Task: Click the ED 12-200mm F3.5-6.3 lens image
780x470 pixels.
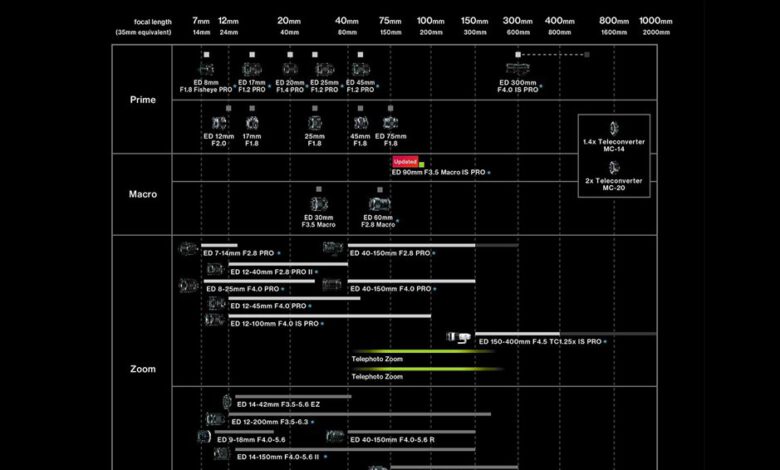Action: pos(215,419)
